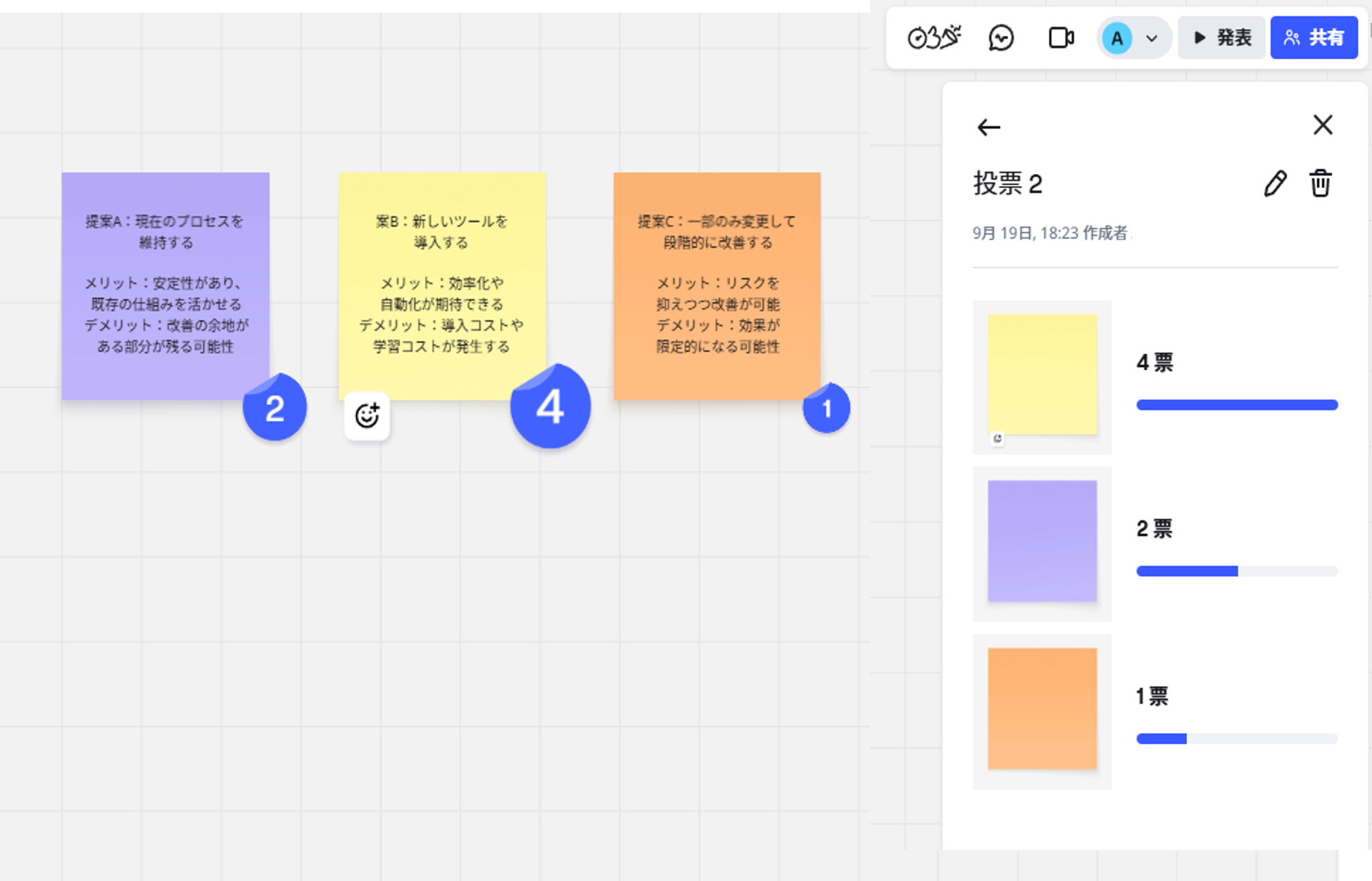
Task: Start a video call with the camera icon
Action: (1062, 38)
